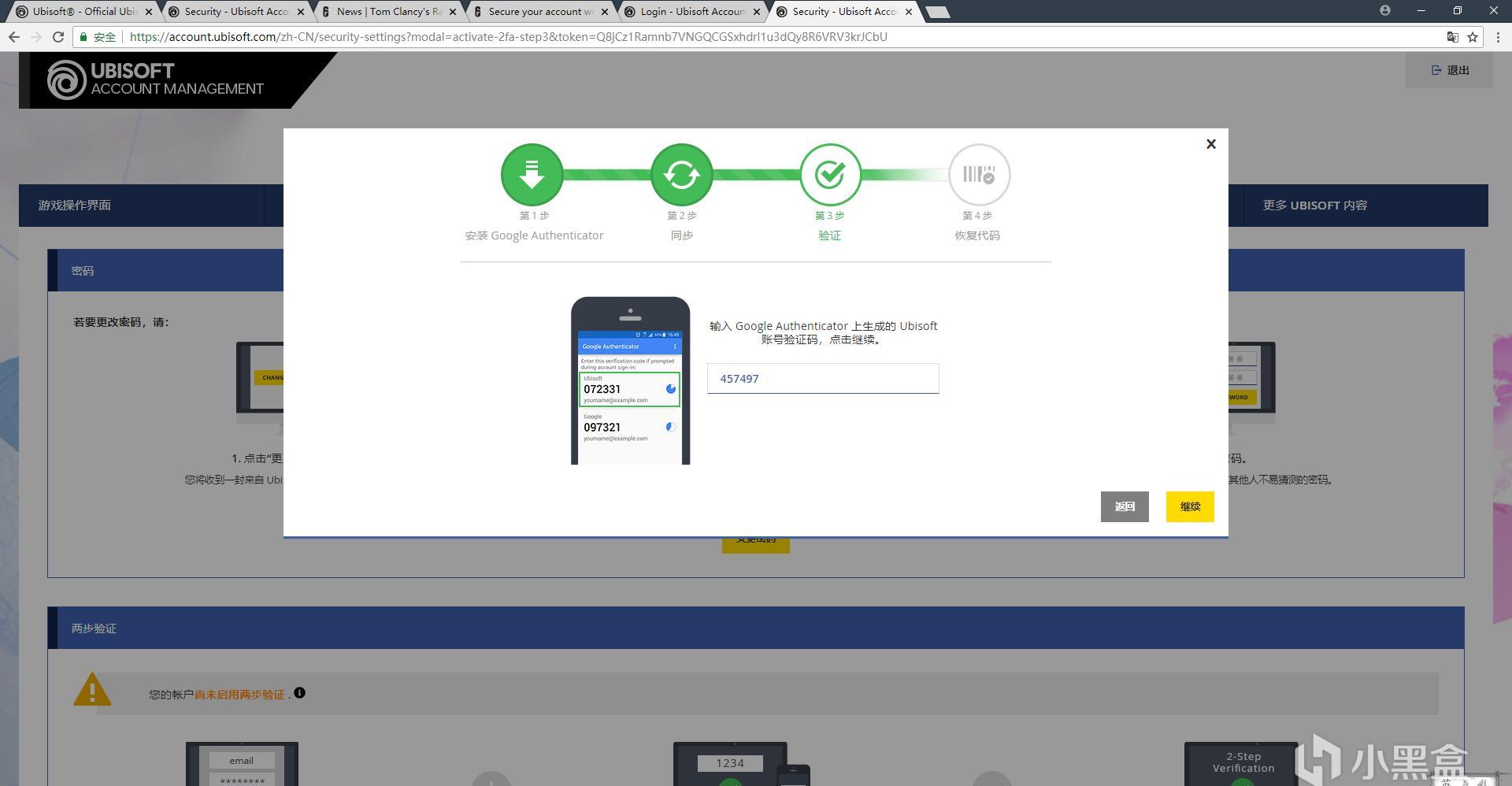Viewport: 1512px width, 786px height.
Task: Click the yellow warning triangle icon
Action: (x=92, y=690)
